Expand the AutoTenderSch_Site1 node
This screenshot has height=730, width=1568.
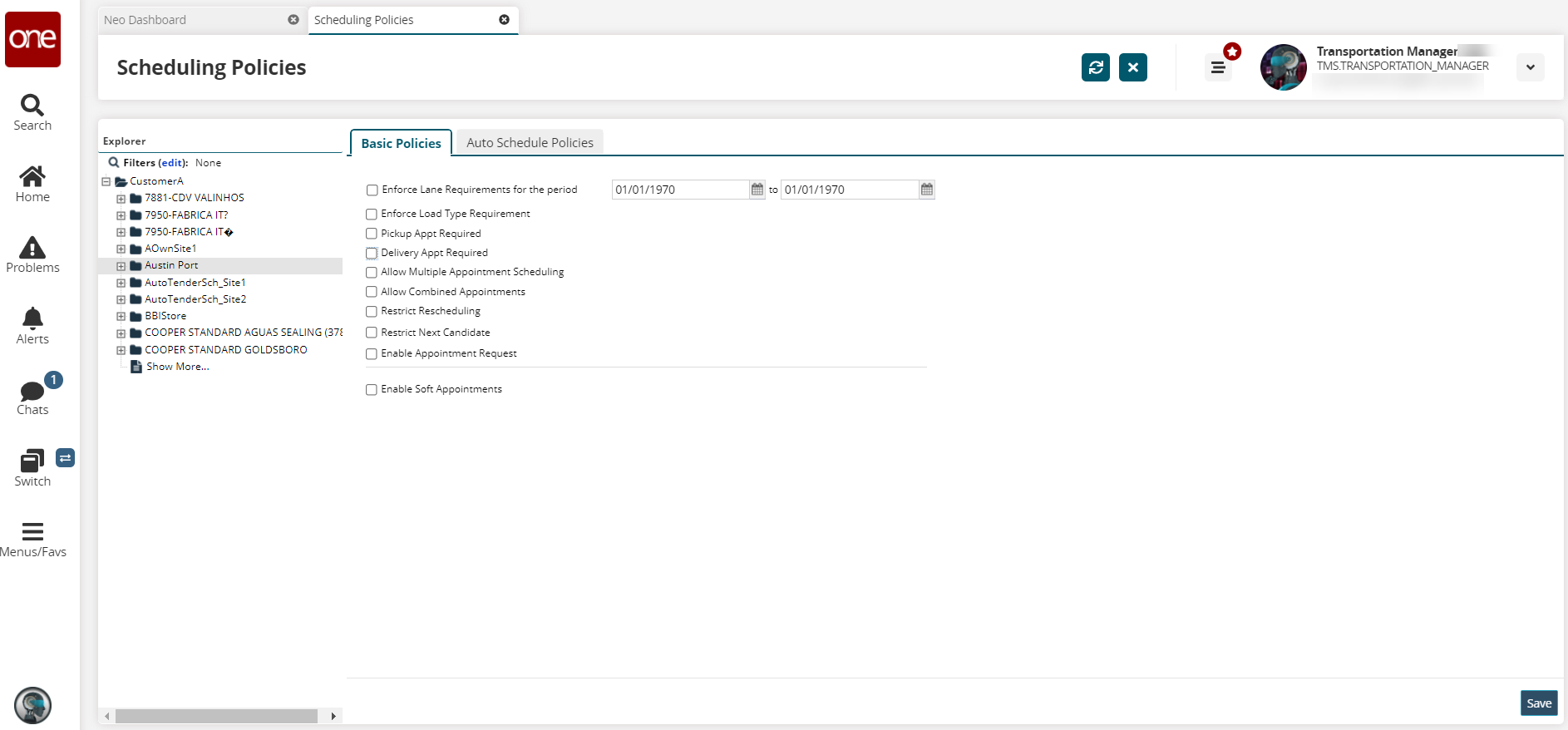[121, 284]
